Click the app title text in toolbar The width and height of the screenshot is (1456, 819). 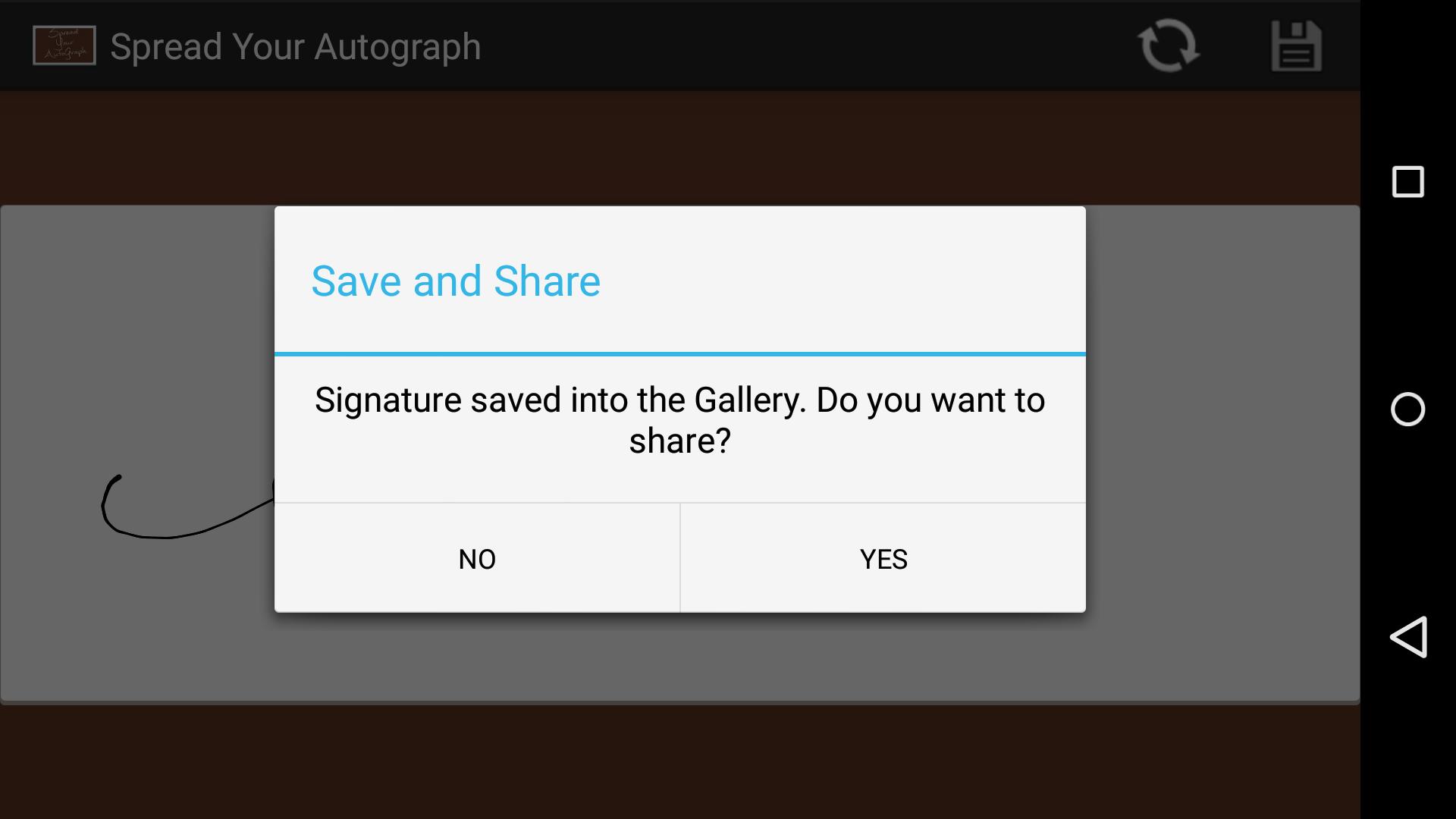[296, 45]
